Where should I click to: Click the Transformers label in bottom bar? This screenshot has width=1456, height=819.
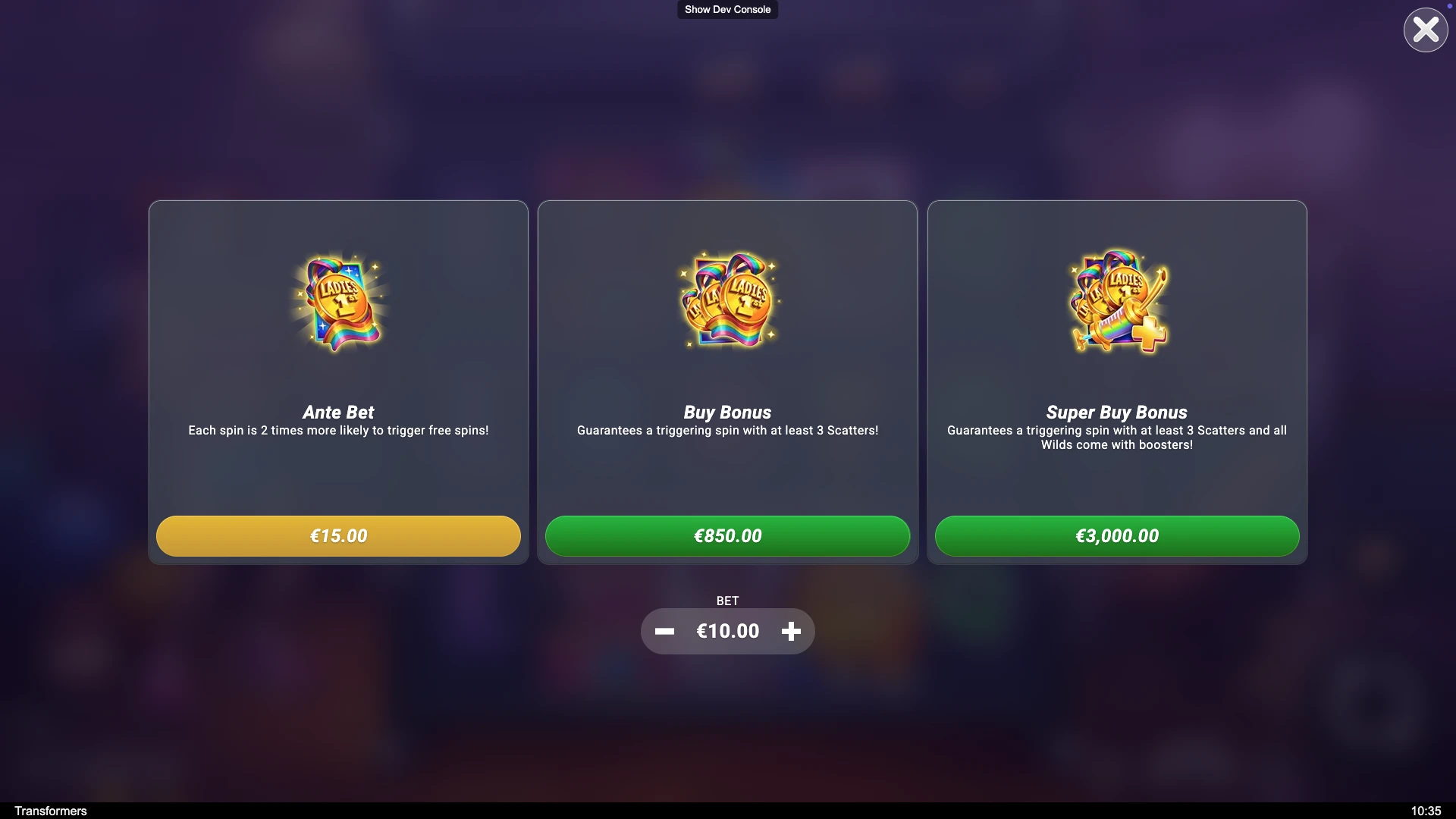(51, 811)
